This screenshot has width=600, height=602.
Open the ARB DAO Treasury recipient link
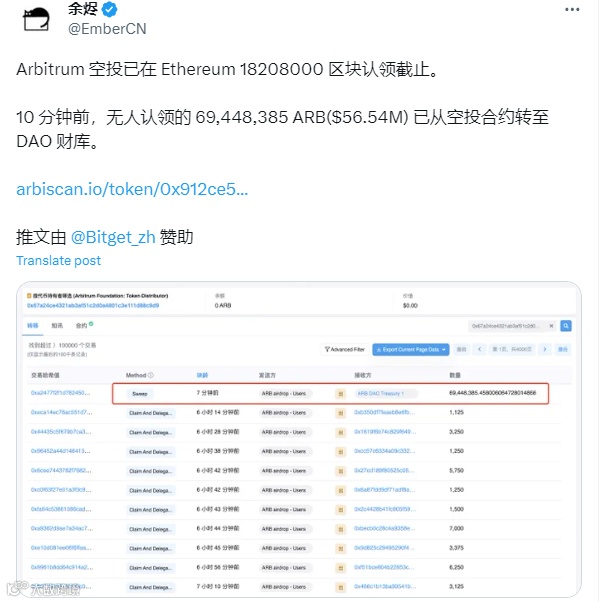[380, 394]
